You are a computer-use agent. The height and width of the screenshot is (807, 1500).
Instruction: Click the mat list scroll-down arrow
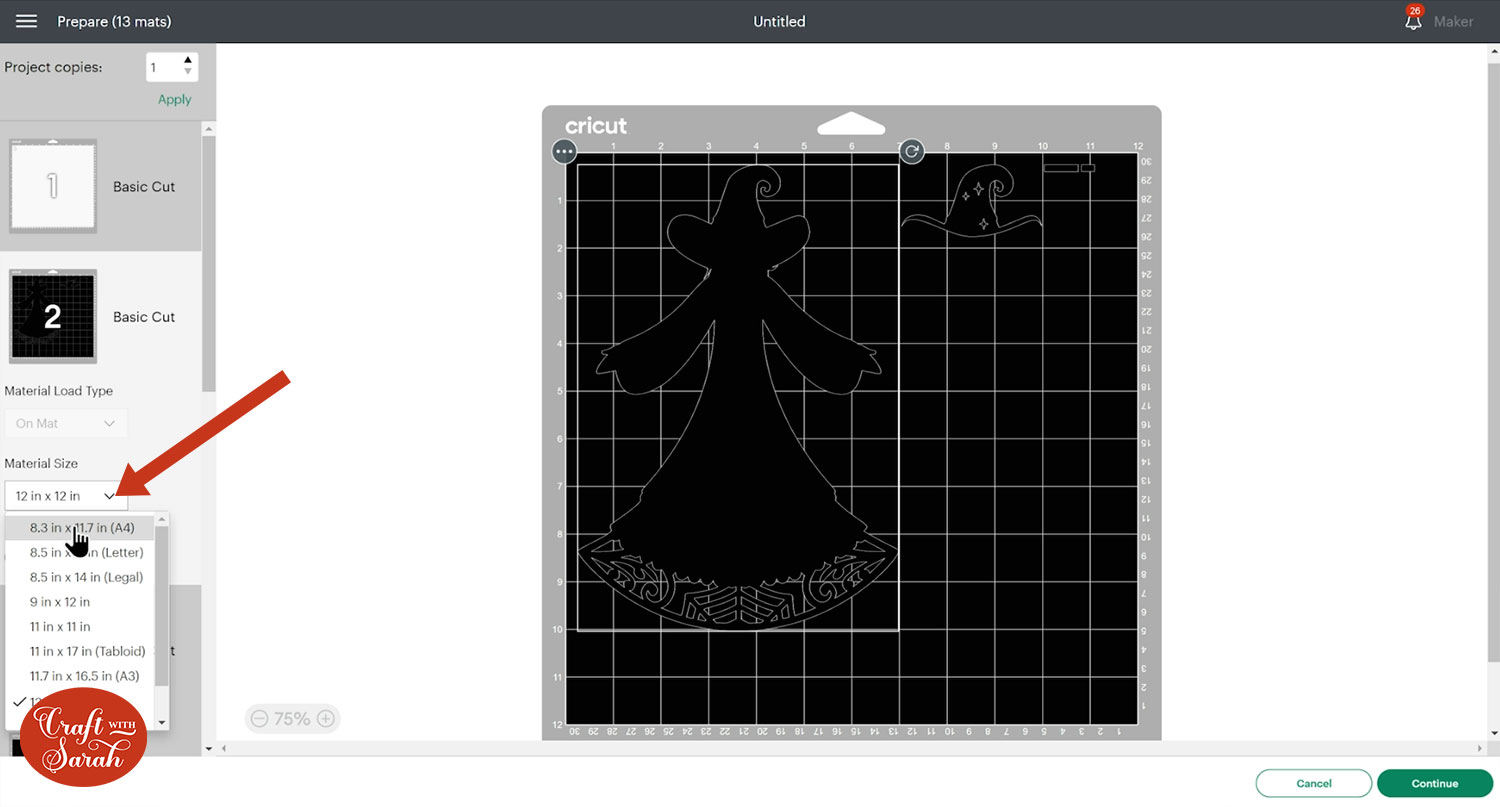208,748
